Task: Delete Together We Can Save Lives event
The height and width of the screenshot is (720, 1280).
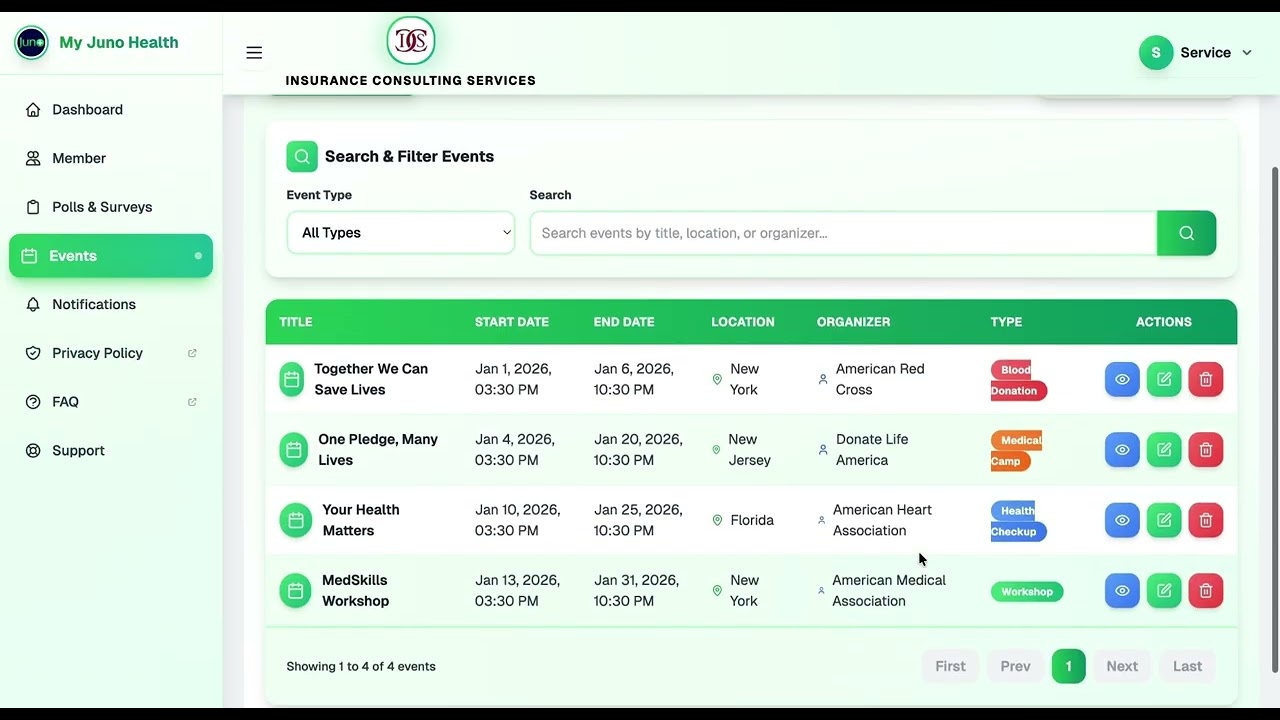Action: [x=1206, y=380]
